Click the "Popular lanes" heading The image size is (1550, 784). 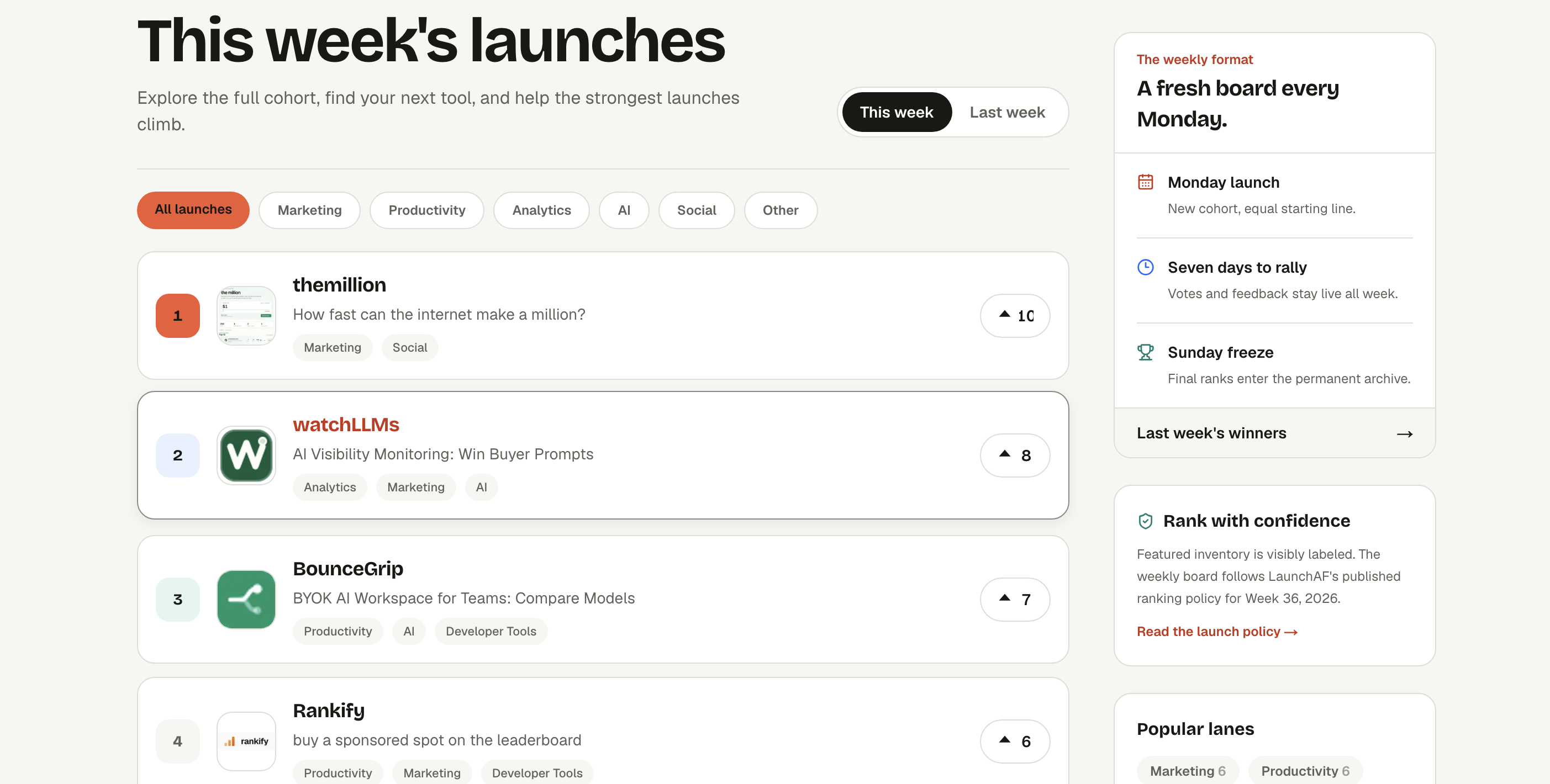click(1195, 729)
